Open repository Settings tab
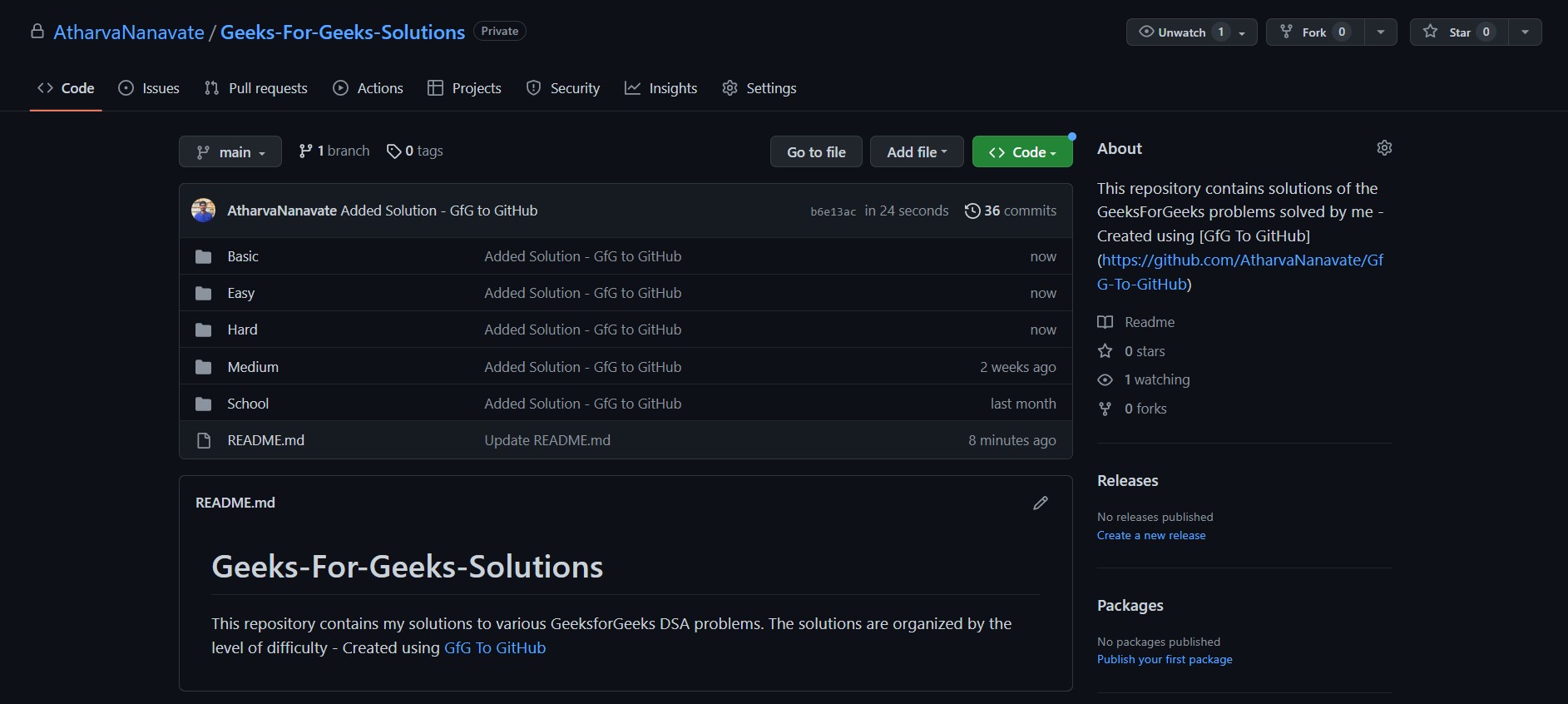This screenshot has width=1568, height=704. click(759, 88)
